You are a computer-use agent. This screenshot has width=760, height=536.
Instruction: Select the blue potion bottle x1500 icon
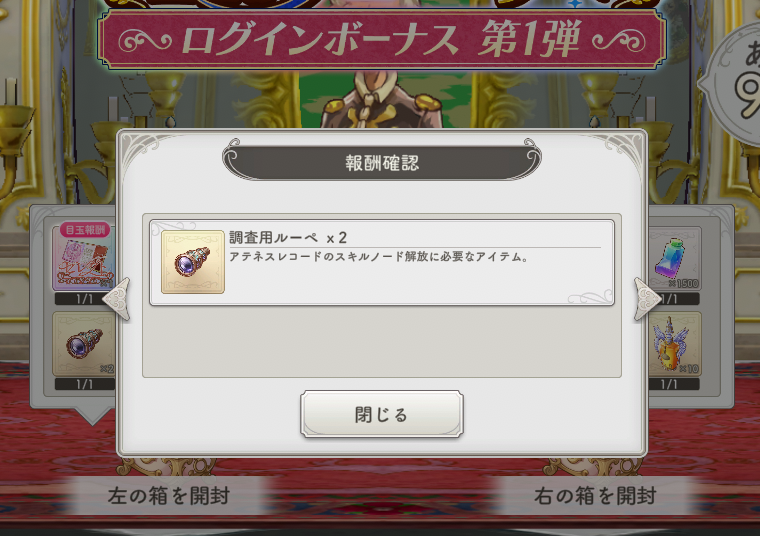[x=674, y=258]
